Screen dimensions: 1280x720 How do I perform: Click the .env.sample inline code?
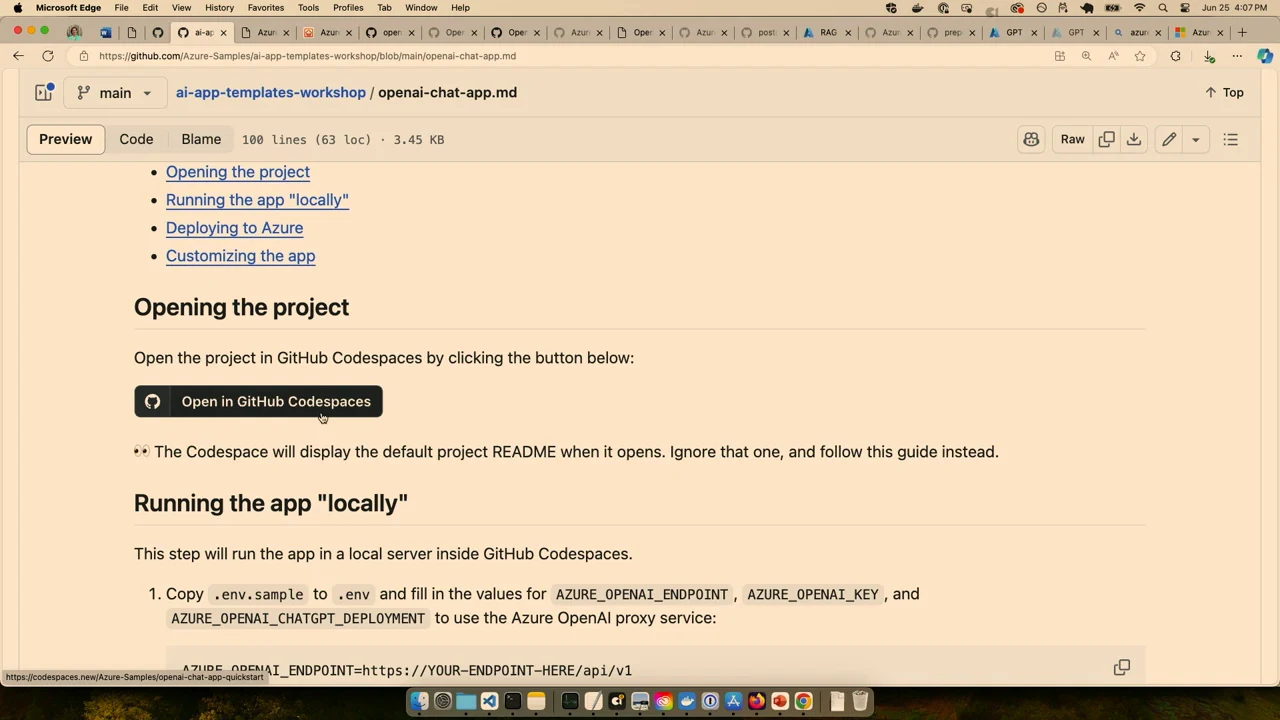pos(258,594)
